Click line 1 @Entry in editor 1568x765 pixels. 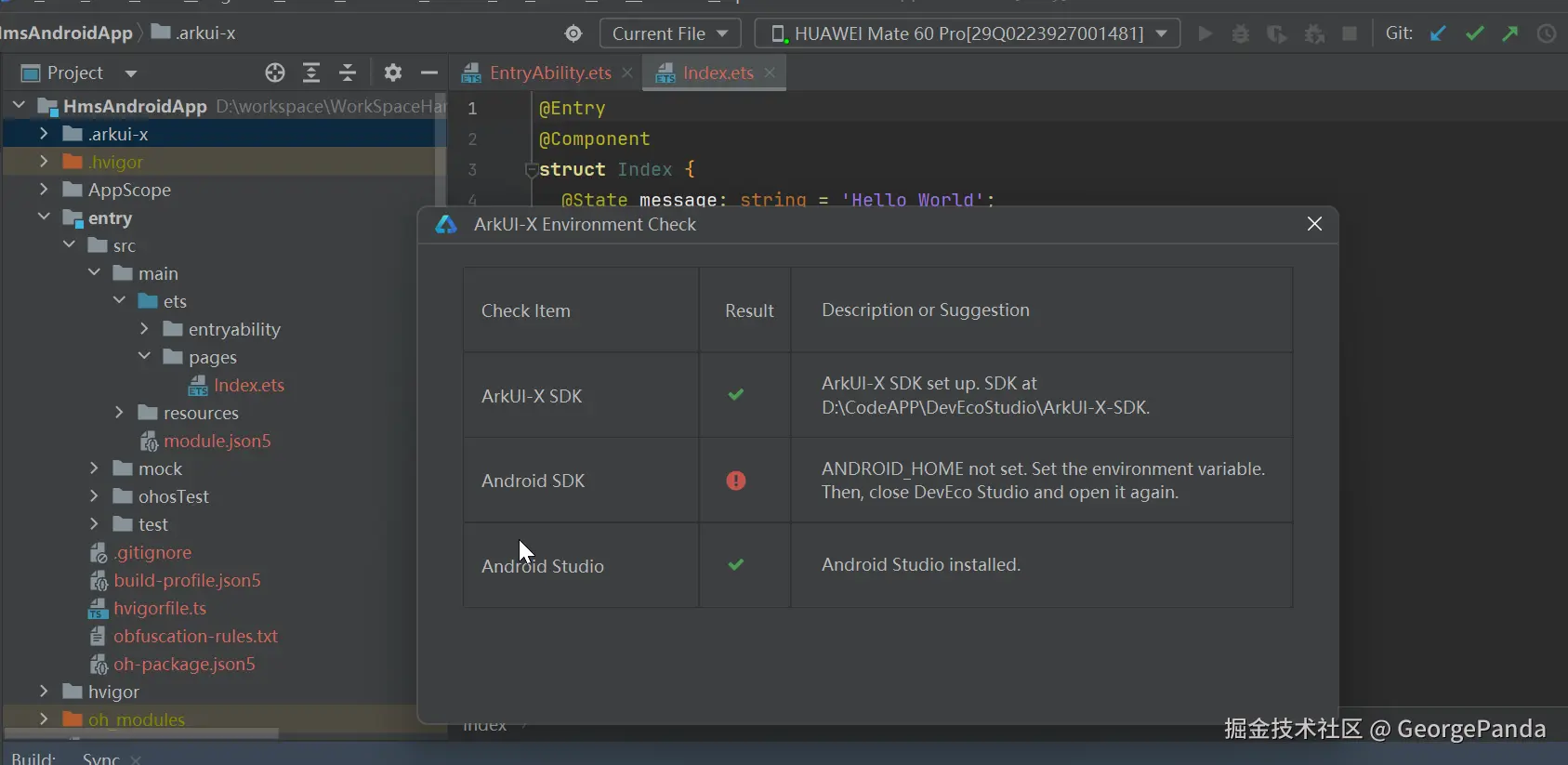[x=572, y=108]
